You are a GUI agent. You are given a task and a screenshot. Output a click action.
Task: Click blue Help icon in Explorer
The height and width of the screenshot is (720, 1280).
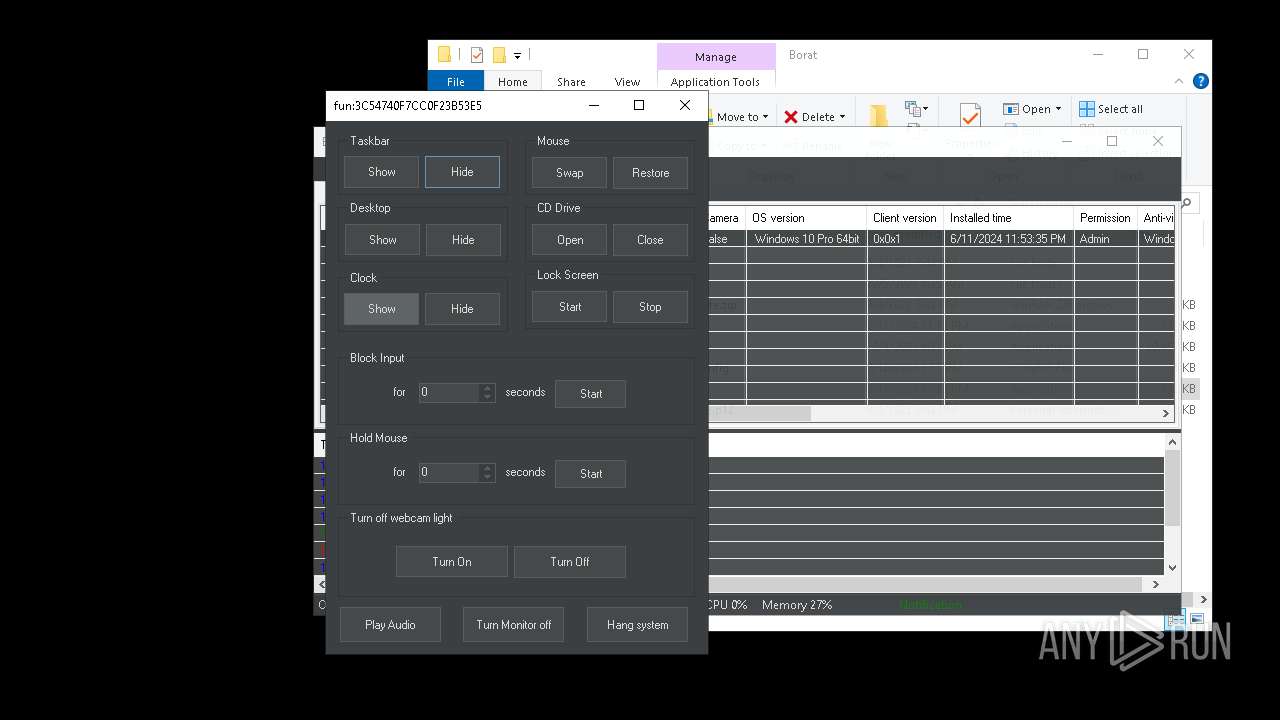(x=1201, y=81)
